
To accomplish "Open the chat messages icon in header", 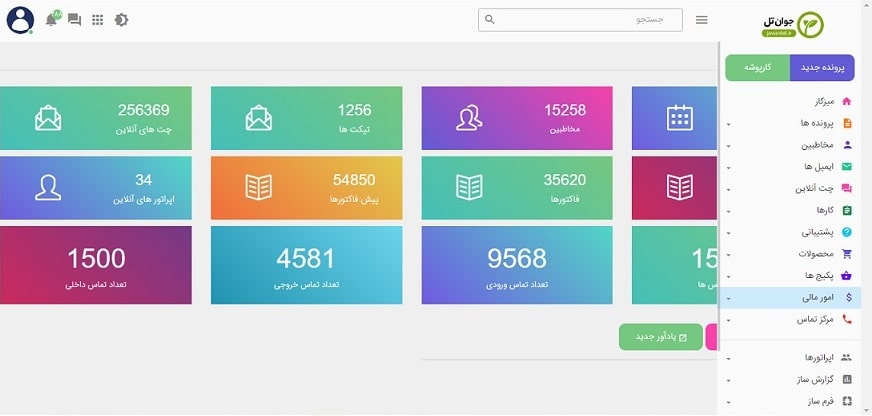I will pyautogui.click(x=74, y=20).
